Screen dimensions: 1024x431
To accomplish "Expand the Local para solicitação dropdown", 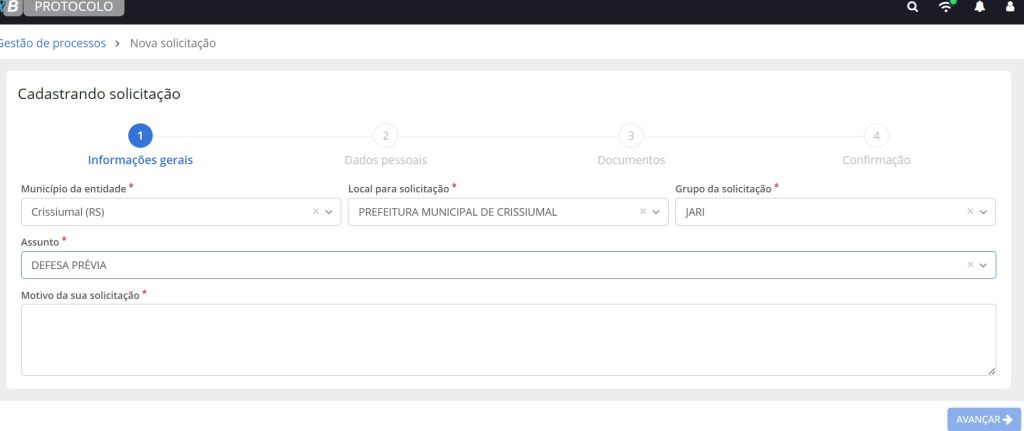I will point(656,212).
